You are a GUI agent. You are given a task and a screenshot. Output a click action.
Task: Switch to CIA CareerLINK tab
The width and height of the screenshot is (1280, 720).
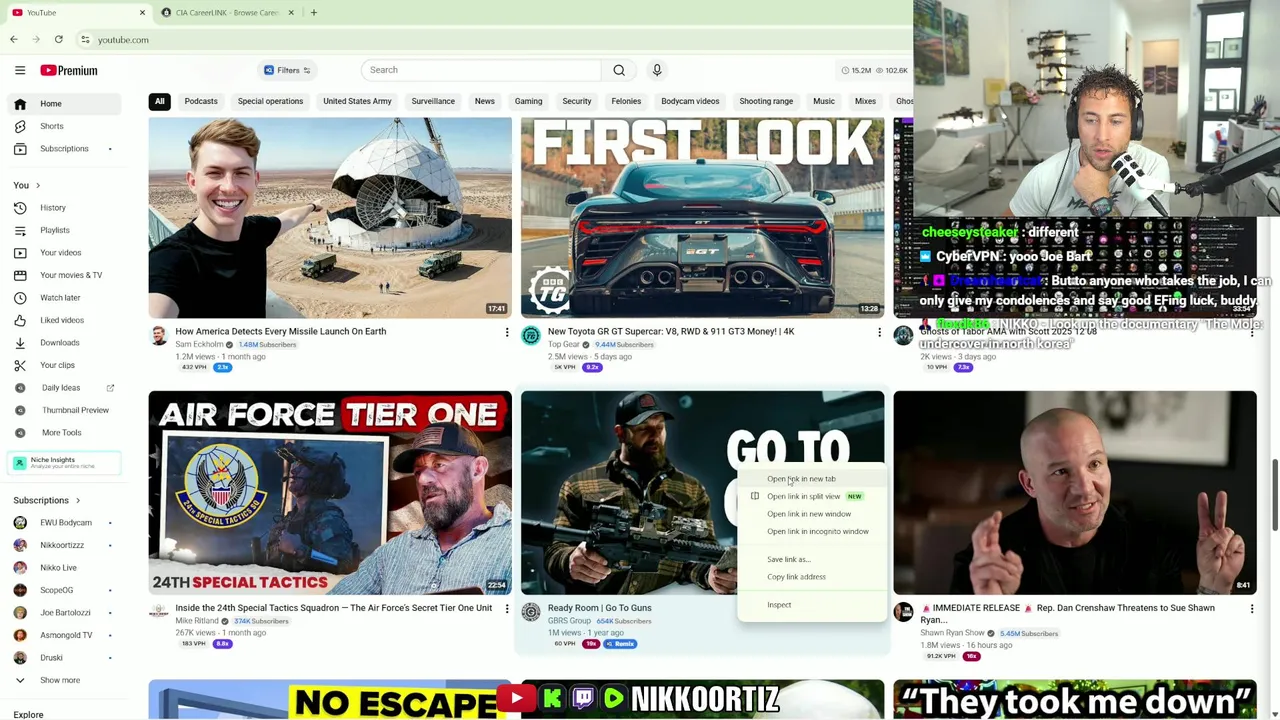pos(226,13)
